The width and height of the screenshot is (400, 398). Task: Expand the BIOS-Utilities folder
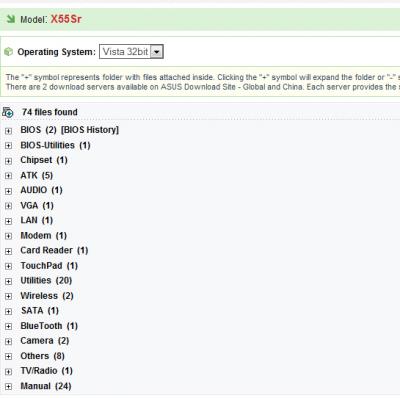pyautogui.click(x=8, y=146)
